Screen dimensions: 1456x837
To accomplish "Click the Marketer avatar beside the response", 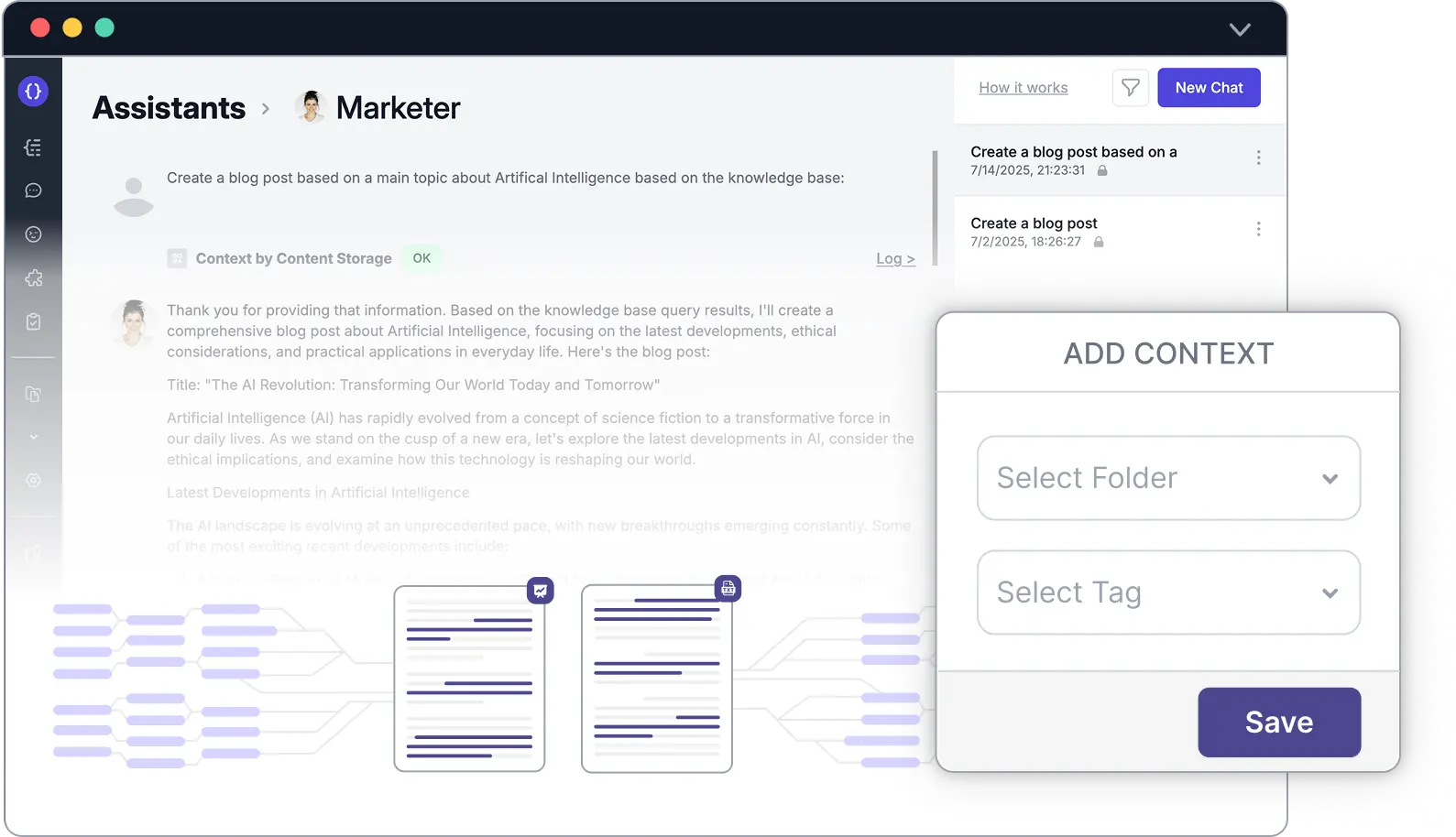I will [x=134, y=322].
